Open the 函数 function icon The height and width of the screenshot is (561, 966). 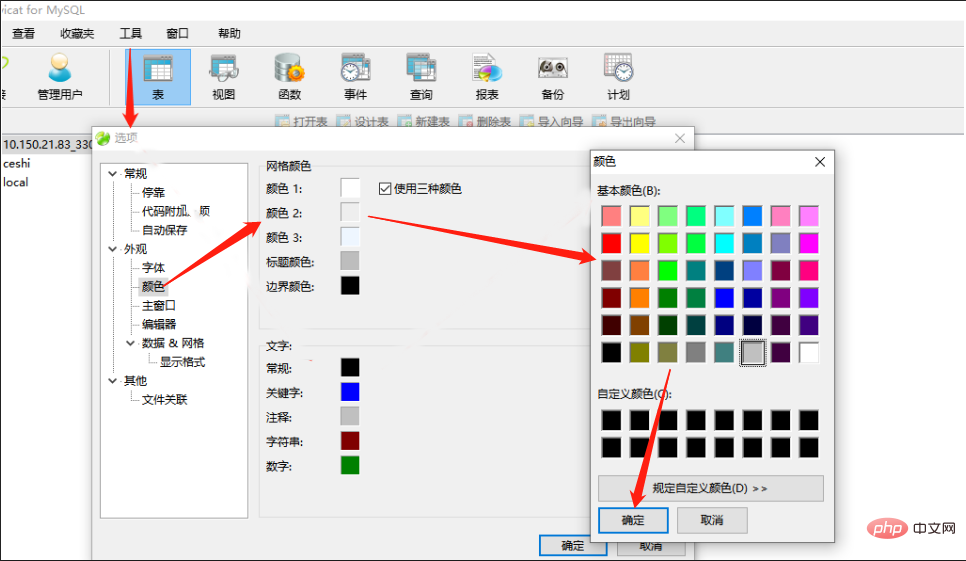coord(290,77)
